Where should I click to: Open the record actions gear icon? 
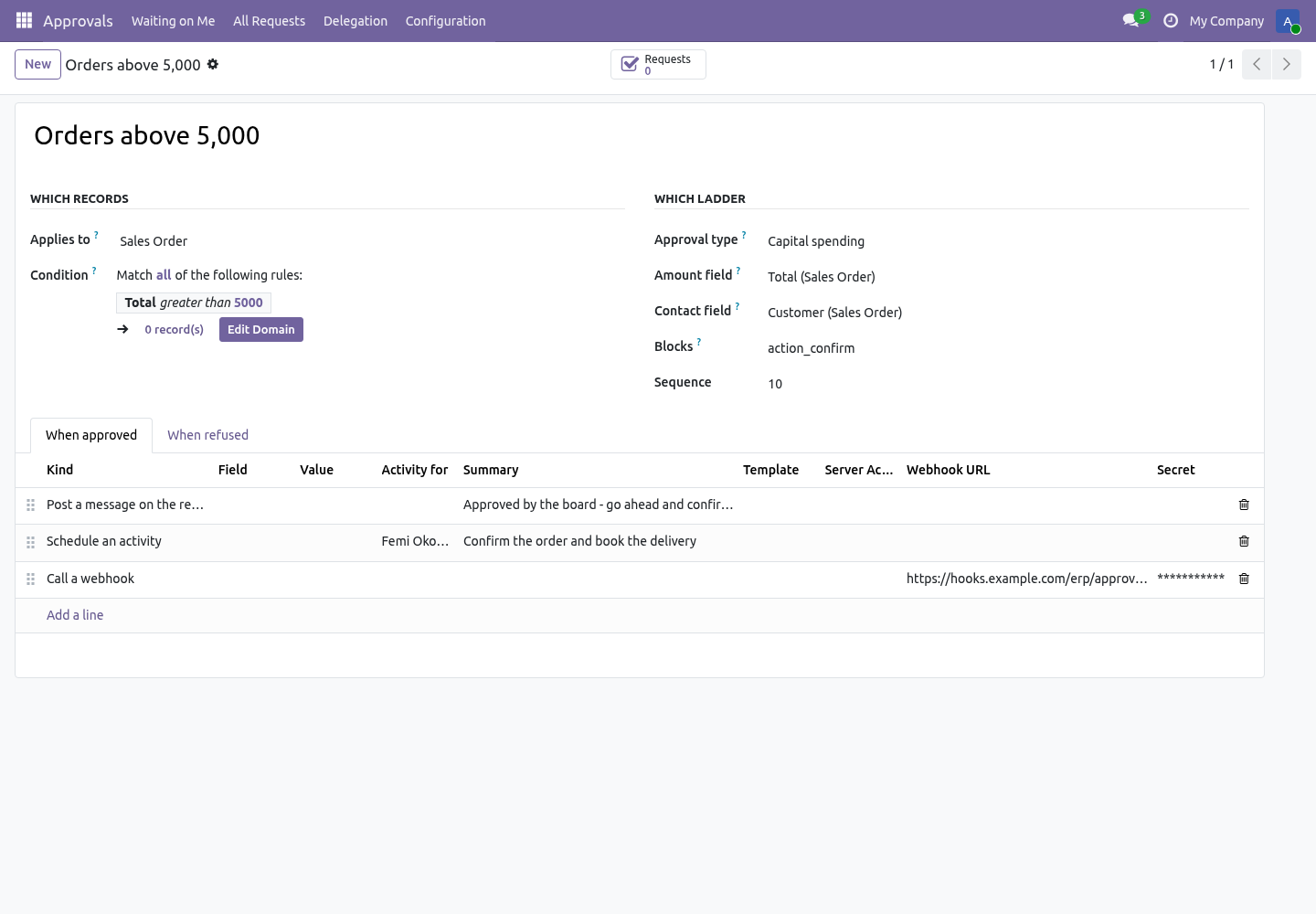click(213, 64)
